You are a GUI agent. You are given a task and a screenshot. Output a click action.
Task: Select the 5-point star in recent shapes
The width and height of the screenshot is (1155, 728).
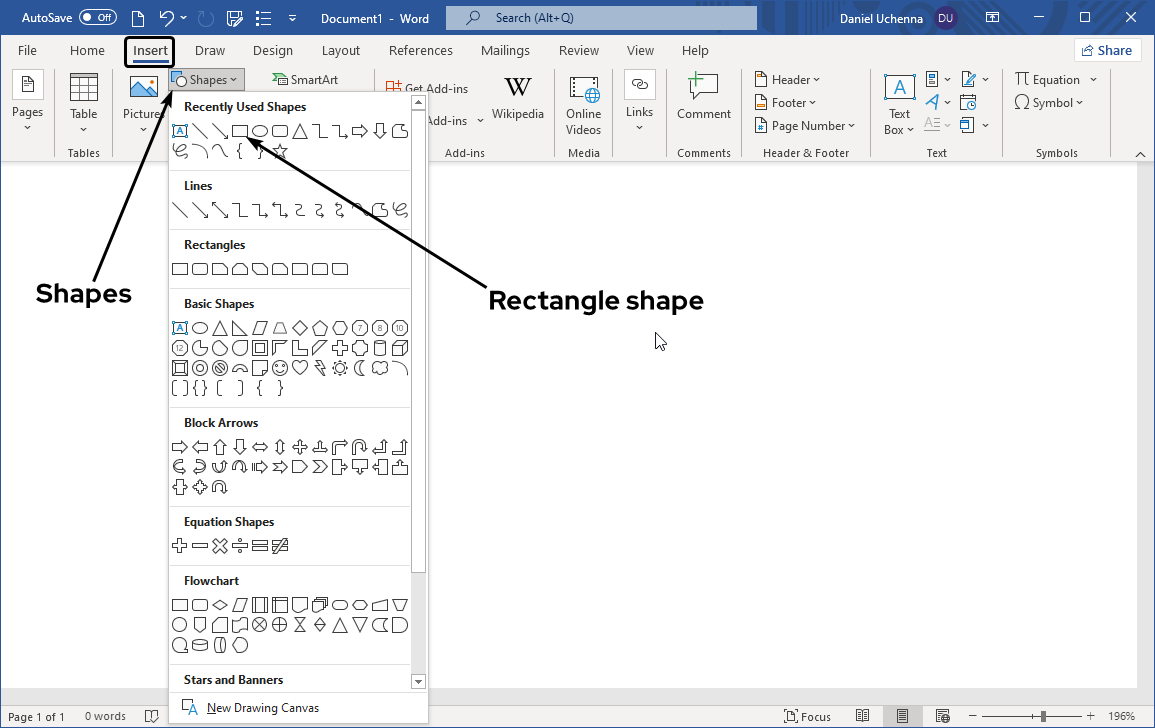[x=280, y=151]
